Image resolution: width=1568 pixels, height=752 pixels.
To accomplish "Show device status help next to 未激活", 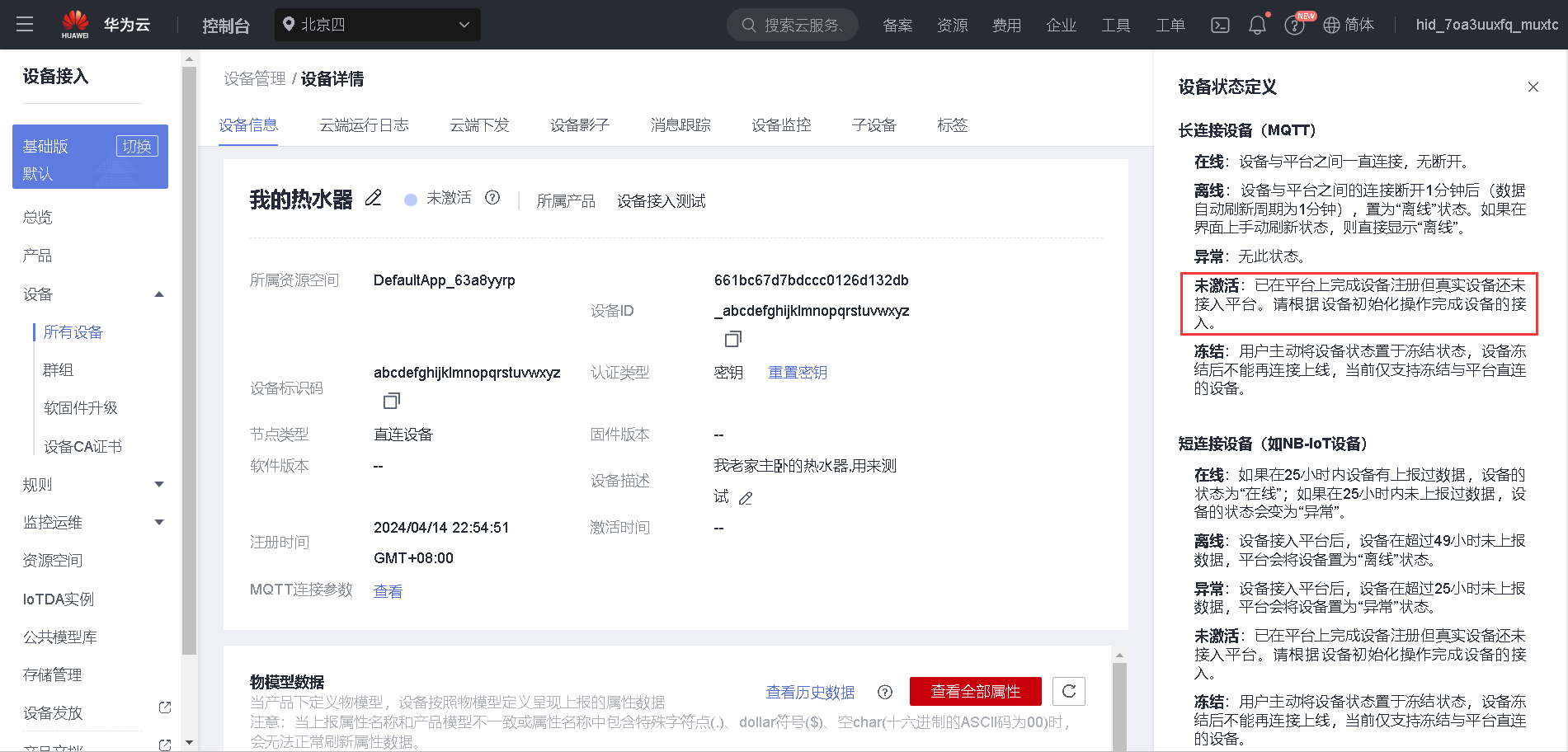I will coord(492,198).
